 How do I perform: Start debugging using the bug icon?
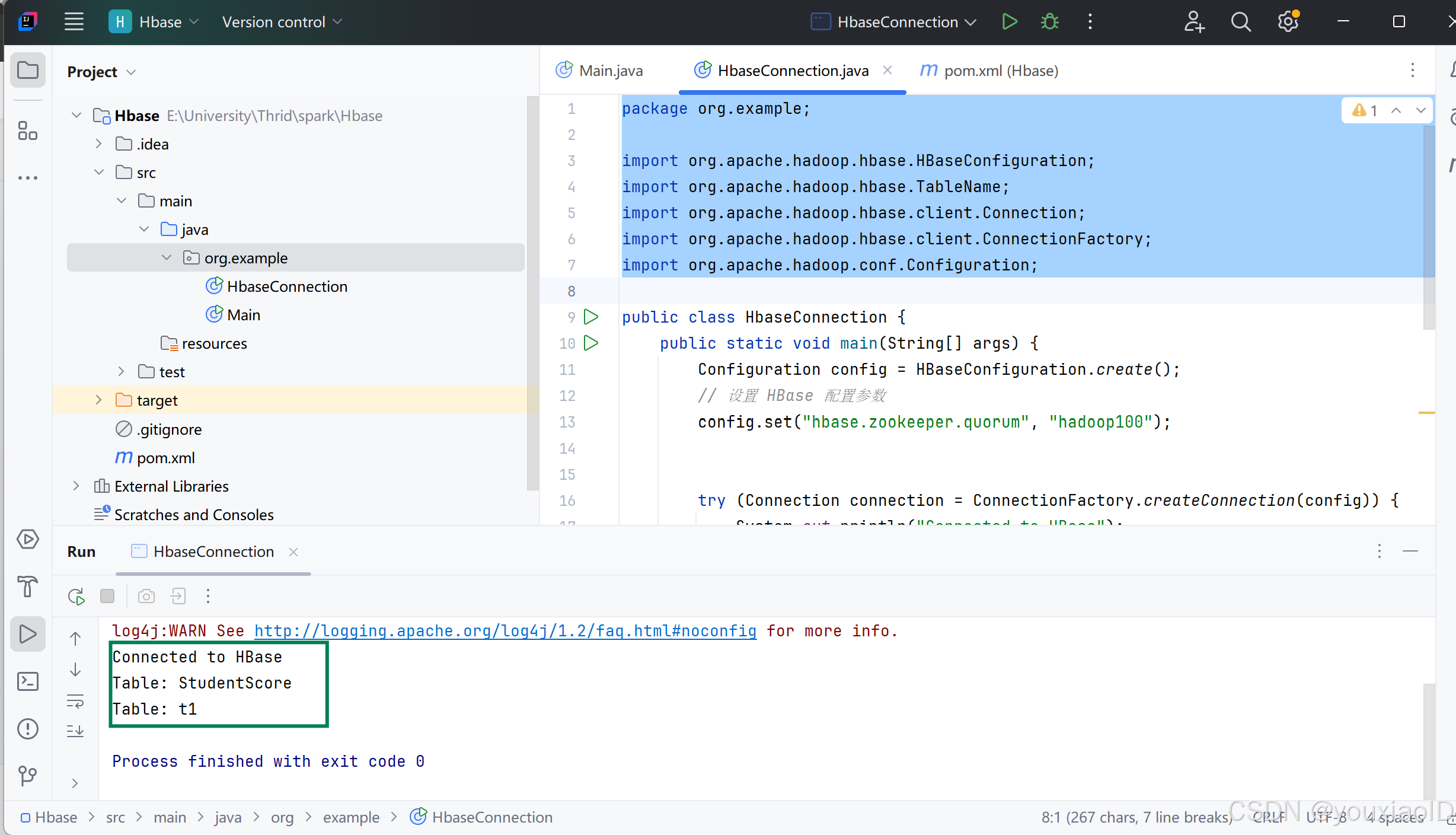tap(1049, 21)
